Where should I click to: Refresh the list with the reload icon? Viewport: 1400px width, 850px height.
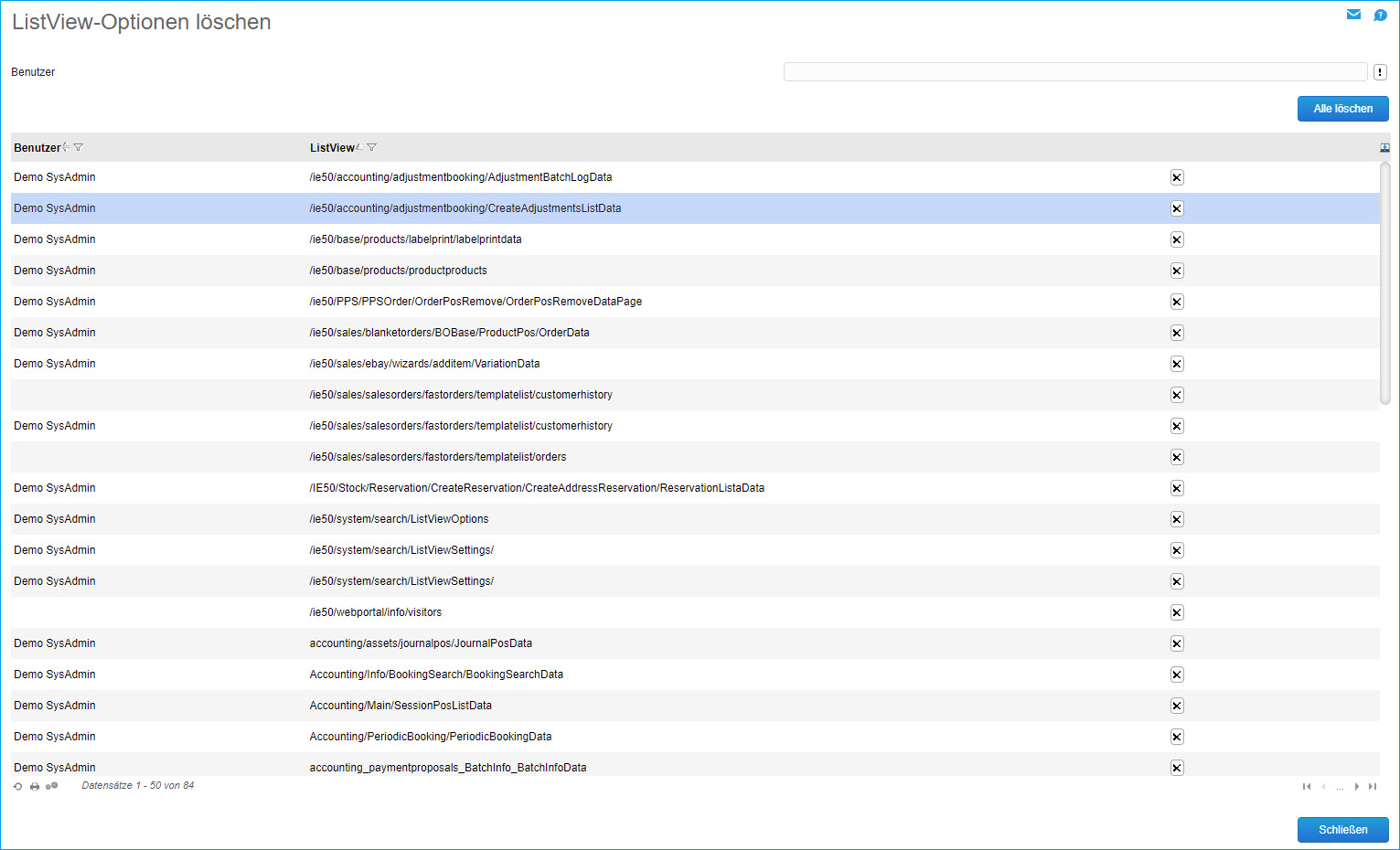(18, 786)
